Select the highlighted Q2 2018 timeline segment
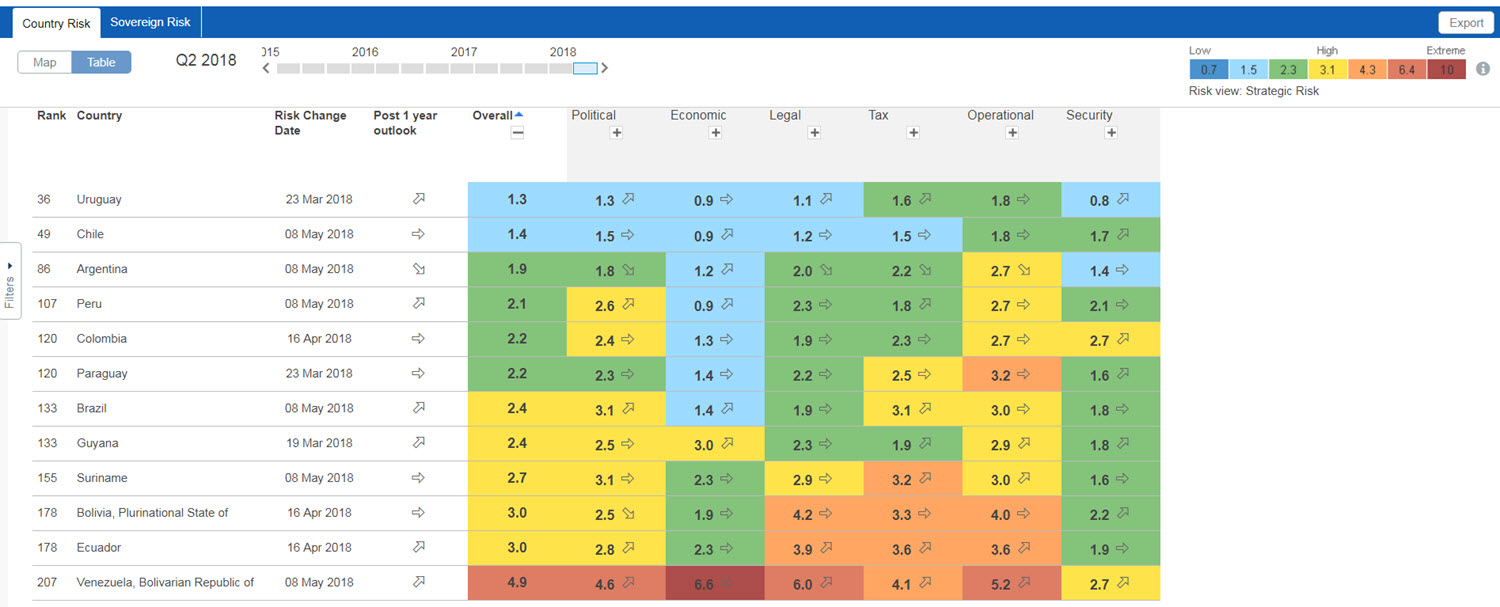The width and height of the screenshot is (1500, 607). 585,68
